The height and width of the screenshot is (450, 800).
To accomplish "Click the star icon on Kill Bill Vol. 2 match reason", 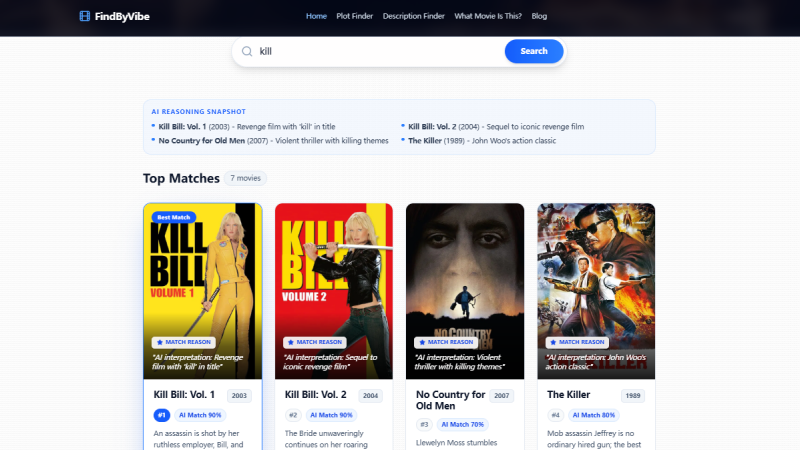I will point(291,342).
